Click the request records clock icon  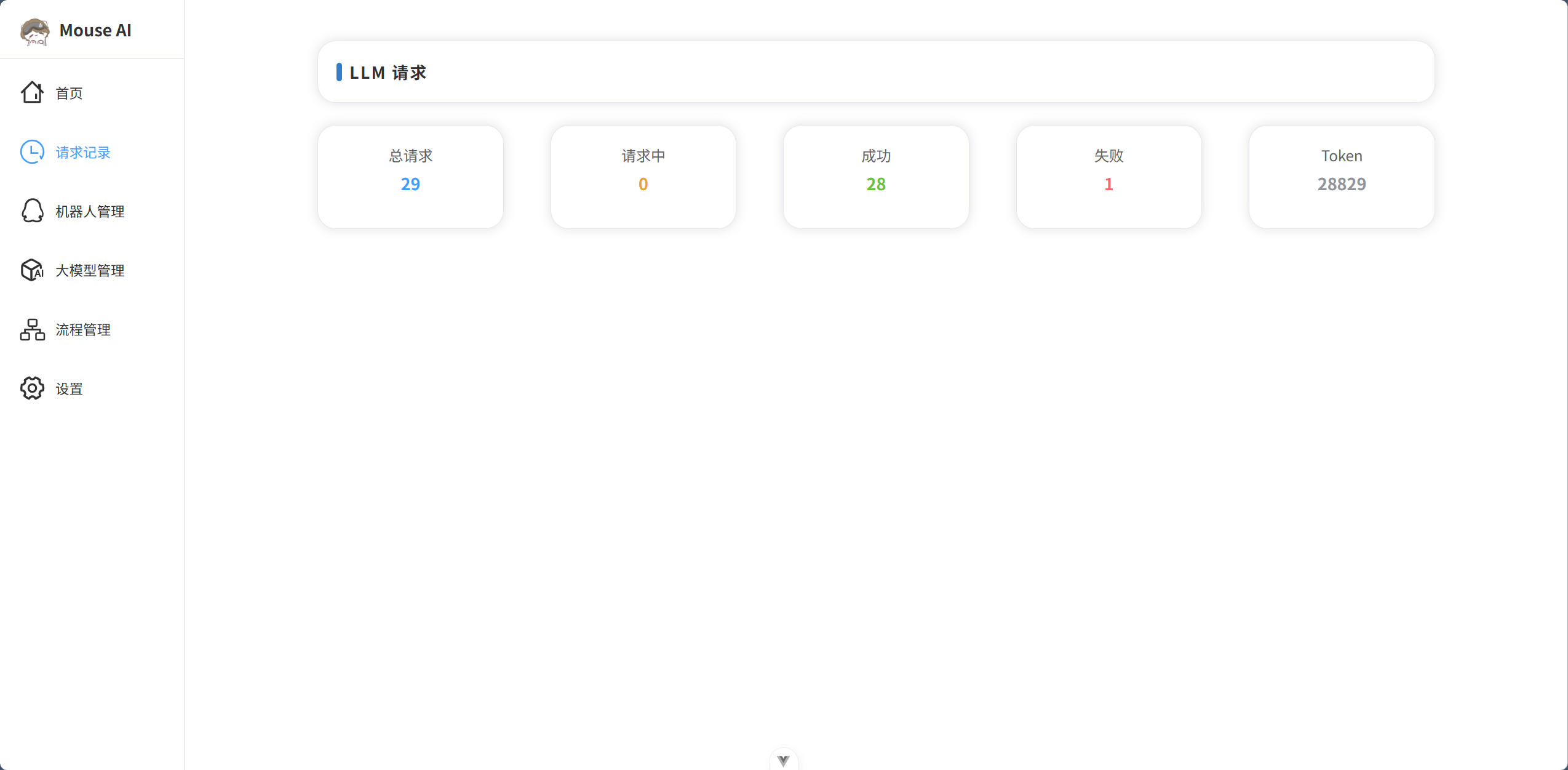(x=32, y=152)
